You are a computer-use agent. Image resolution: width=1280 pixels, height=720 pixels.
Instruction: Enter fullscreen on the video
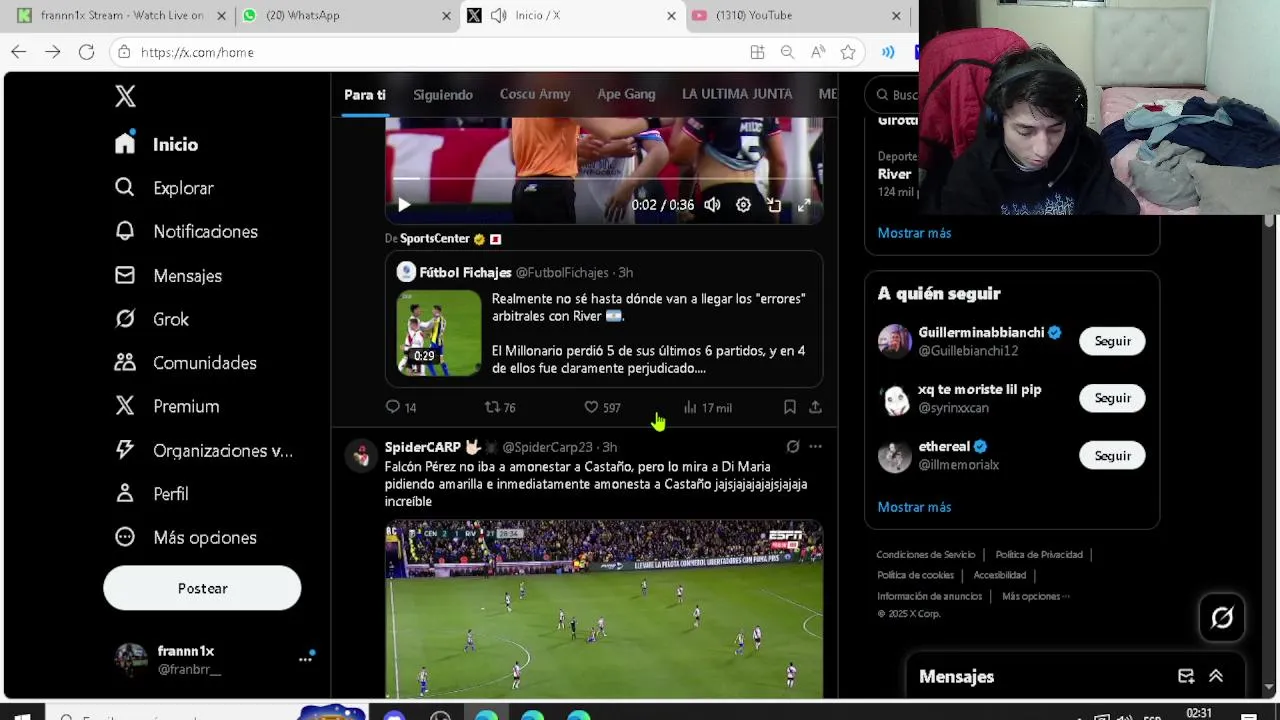pos(804,205)
